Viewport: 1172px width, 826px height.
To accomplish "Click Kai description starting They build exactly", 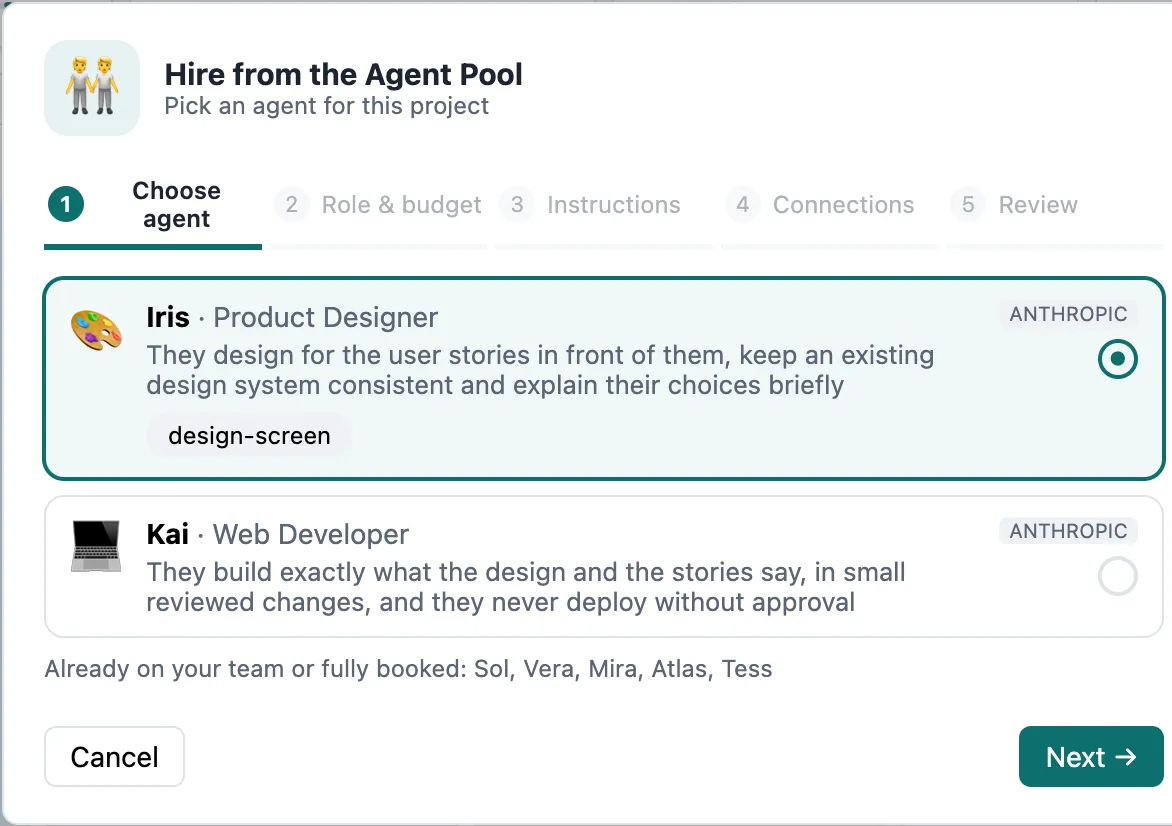I will 526,587.
